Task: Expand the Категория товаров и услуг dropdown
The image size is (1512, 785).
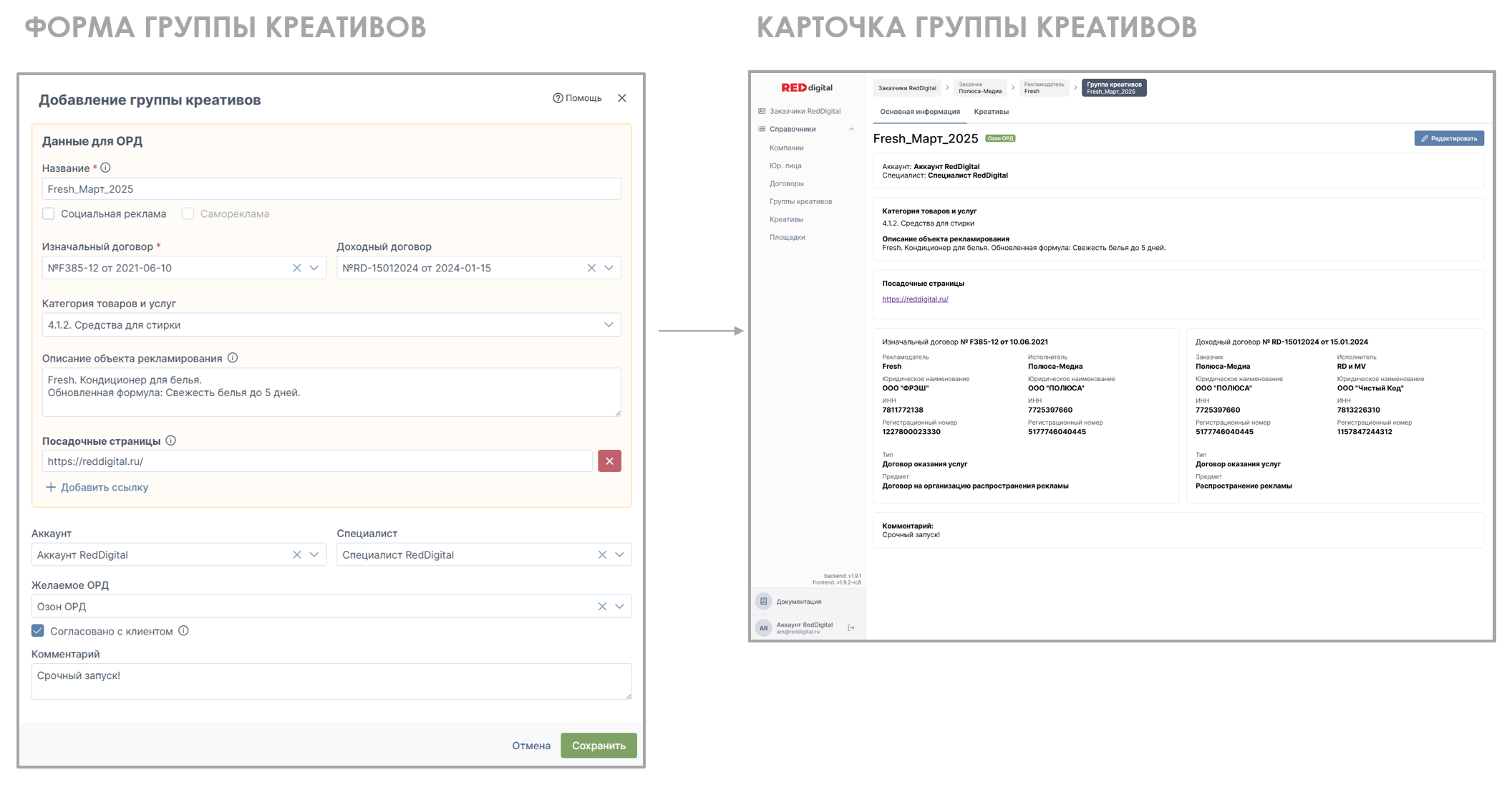Action: 609,324
